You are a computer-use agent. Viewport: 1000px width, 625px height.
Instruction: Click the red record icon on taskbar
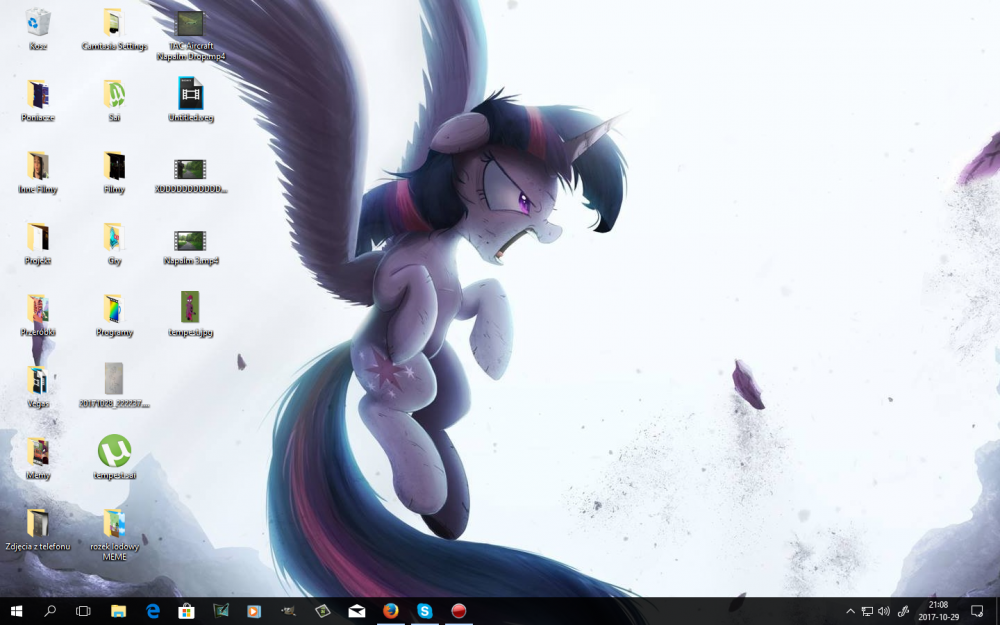point(459,611)
